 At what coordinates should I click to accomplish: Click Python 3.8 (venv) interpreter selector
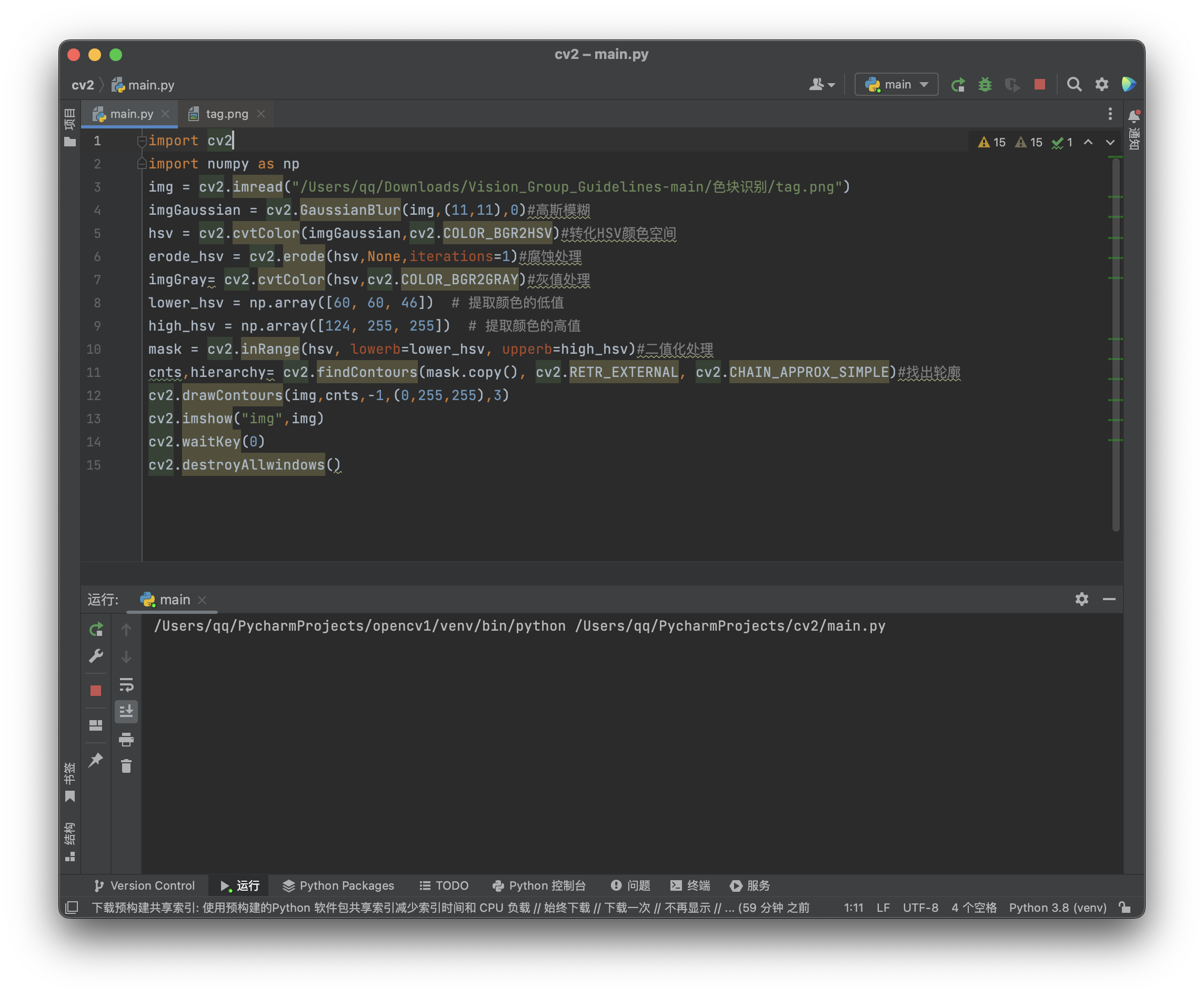coord(1057,907)
